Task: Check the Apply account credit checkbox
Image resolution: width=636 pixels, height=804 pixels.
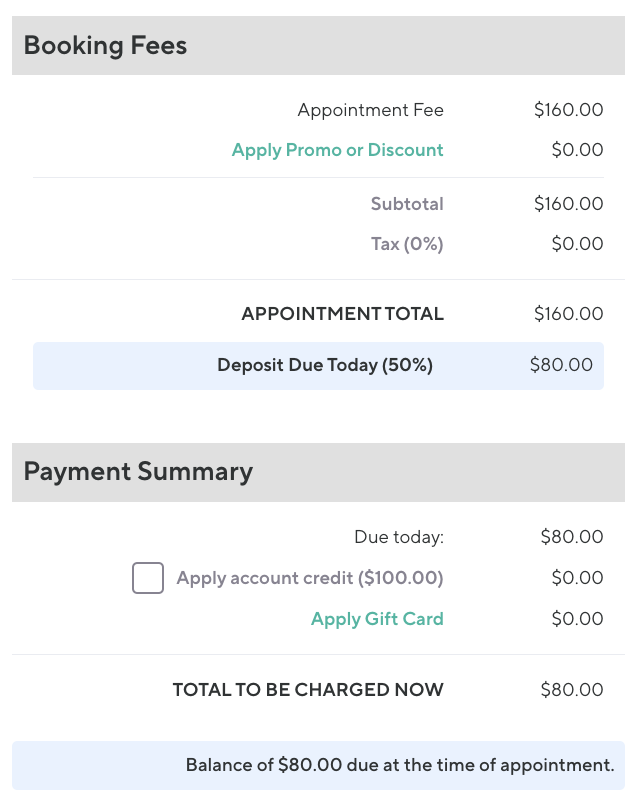Action: pyautogui.click(x=148, y=578)
